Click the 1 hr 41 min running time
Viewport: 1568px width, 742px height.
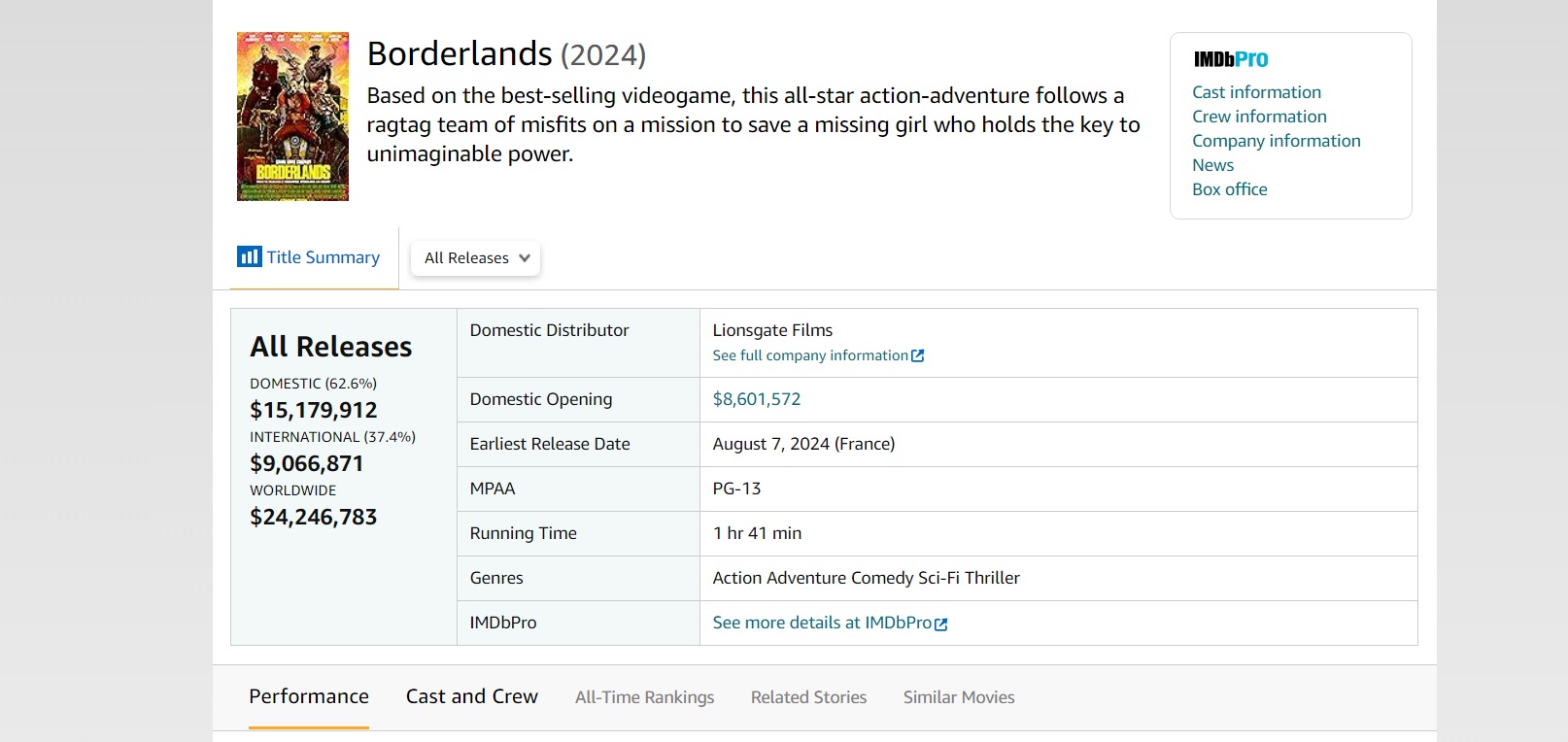tap(758, 533)
